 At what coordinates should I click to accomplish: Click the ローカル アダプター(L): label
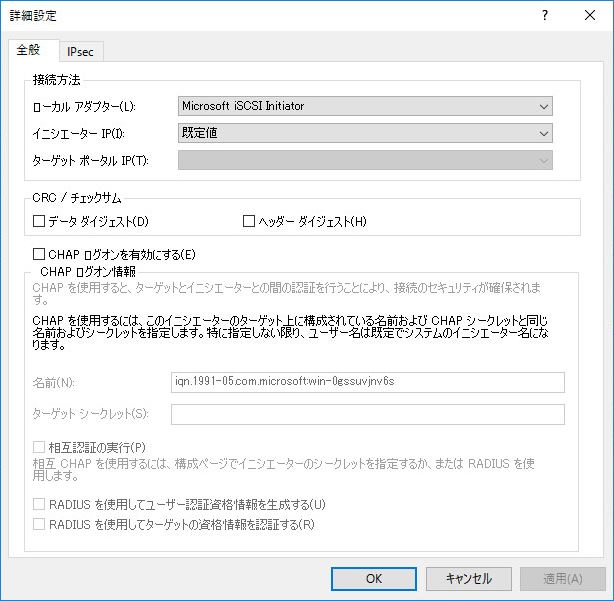(84, 106)
